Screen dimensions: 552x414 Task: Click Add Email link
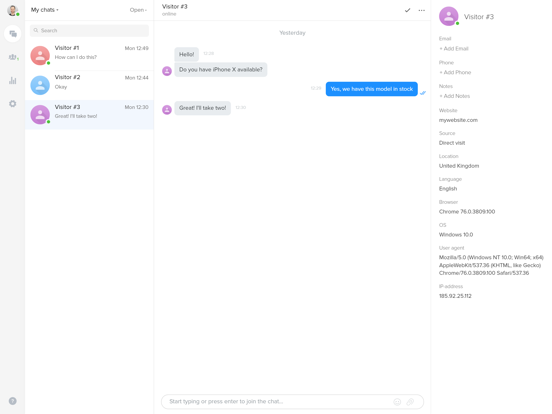(454, 49)
